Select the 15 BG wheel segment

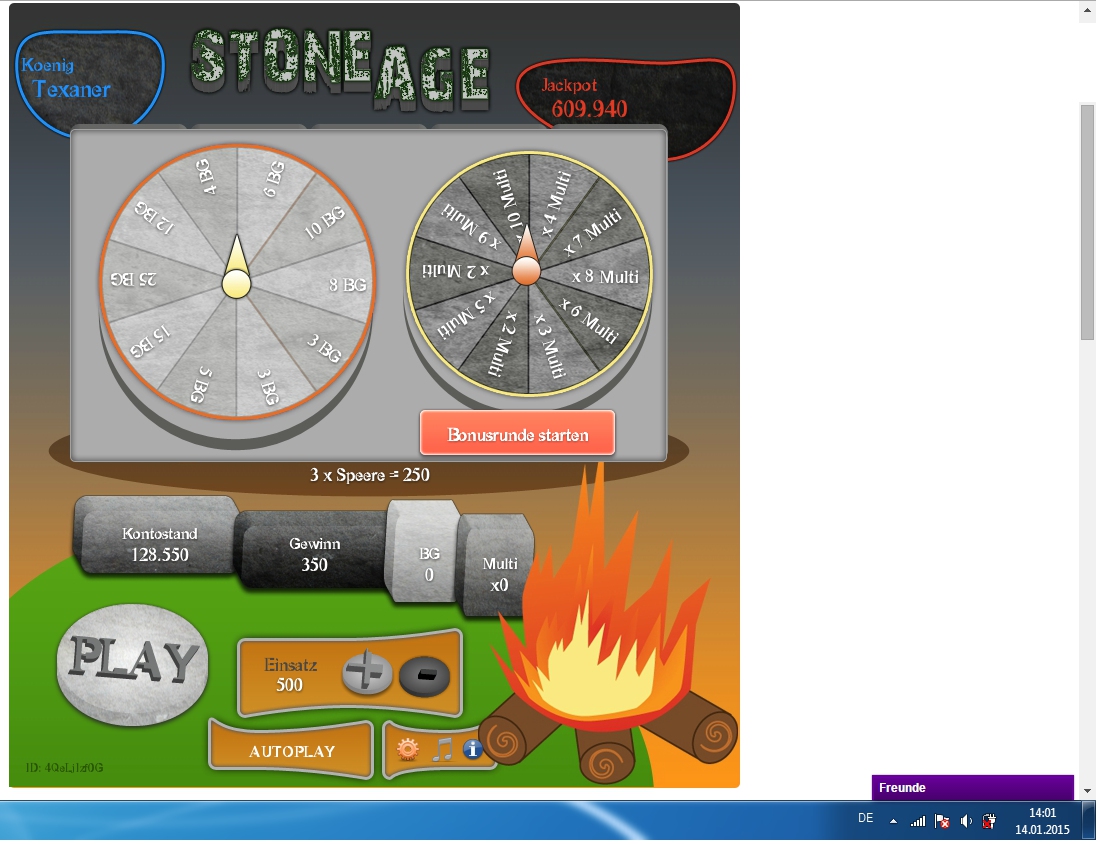click(150, 342)
